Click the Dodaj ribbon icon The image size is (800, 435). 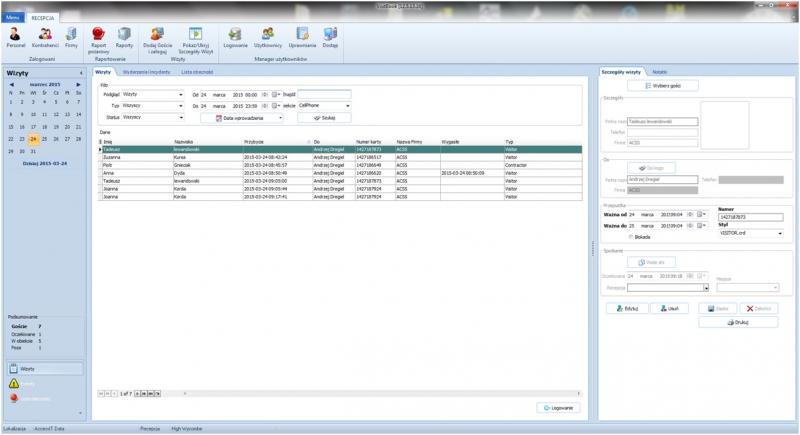[x=330, y=37]
